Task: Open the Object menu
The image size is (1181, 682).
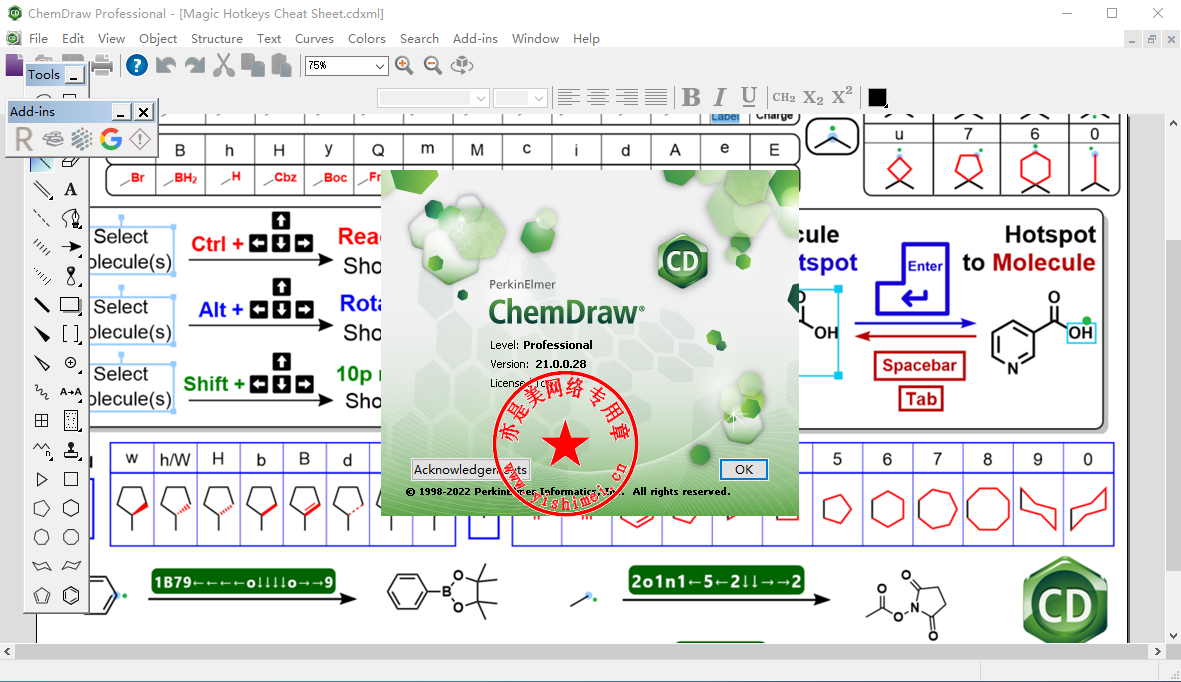Action: pyautogui.click(x=157, y=38)
